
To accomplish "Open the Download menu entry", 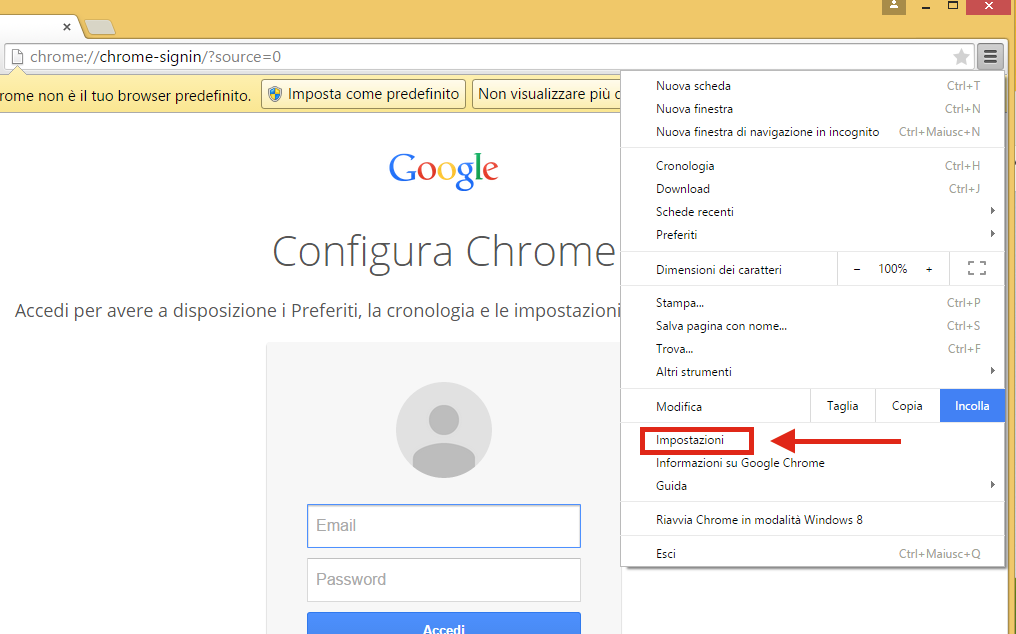I will 813,189.
